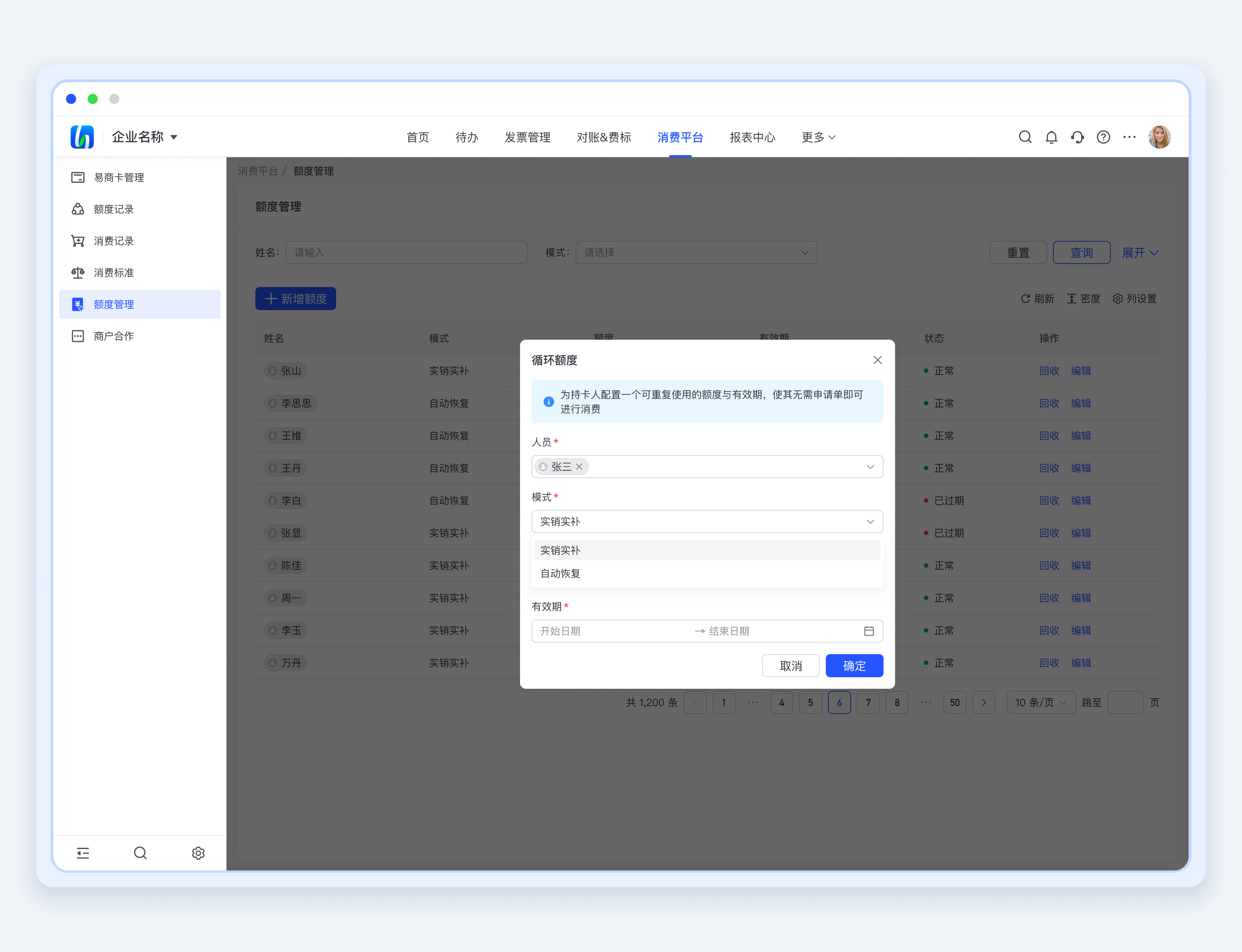Click the notification bell icon
The height and width of the screenshot is (952, 1242).
tap(1051, 137)
